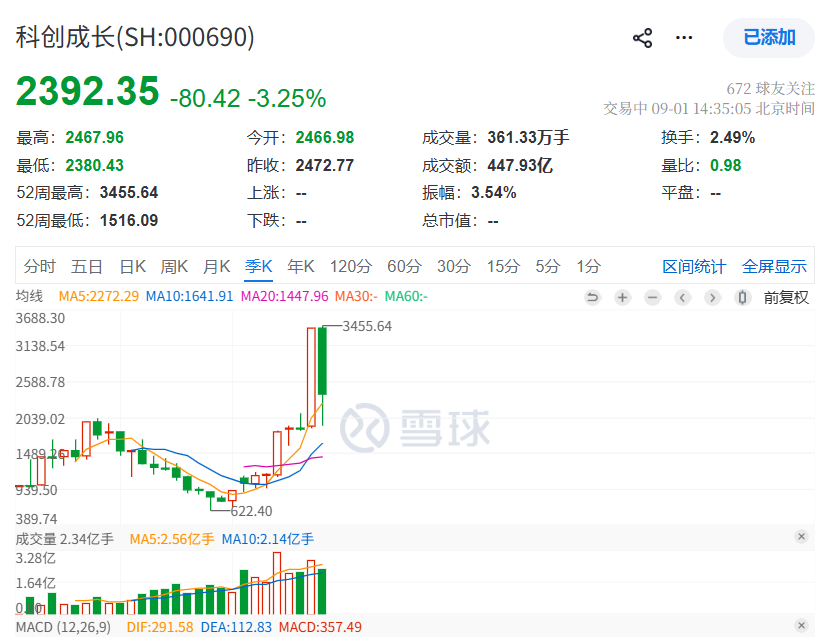
Task: Toggle the 已添加 watchlist button
Action: (x=769, y=38)
